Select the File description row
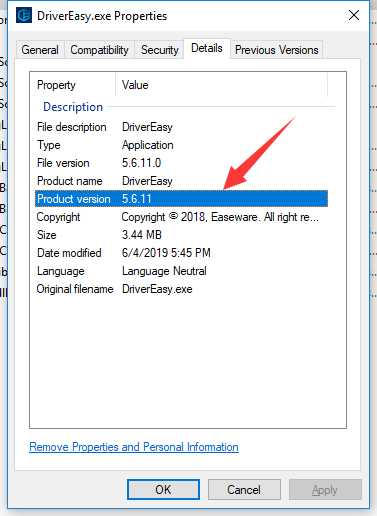Viewport: 377px width, 516px height. (181, 127)
